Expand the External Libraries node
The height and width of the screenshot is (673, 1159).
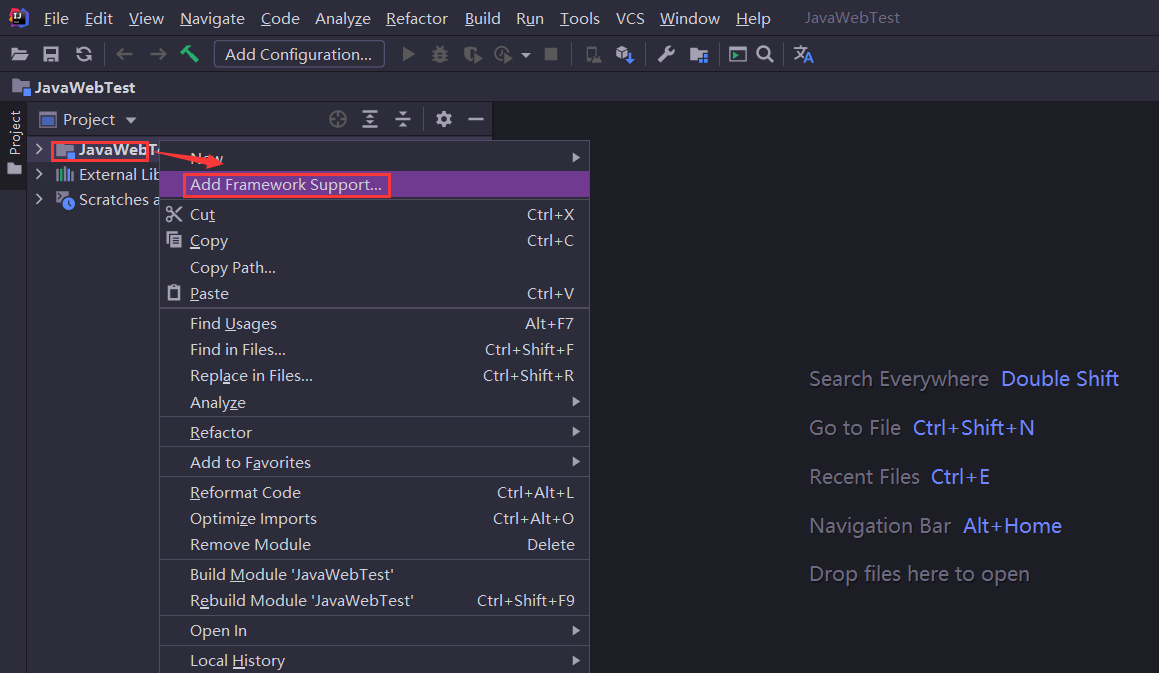[x=39, y=174]
